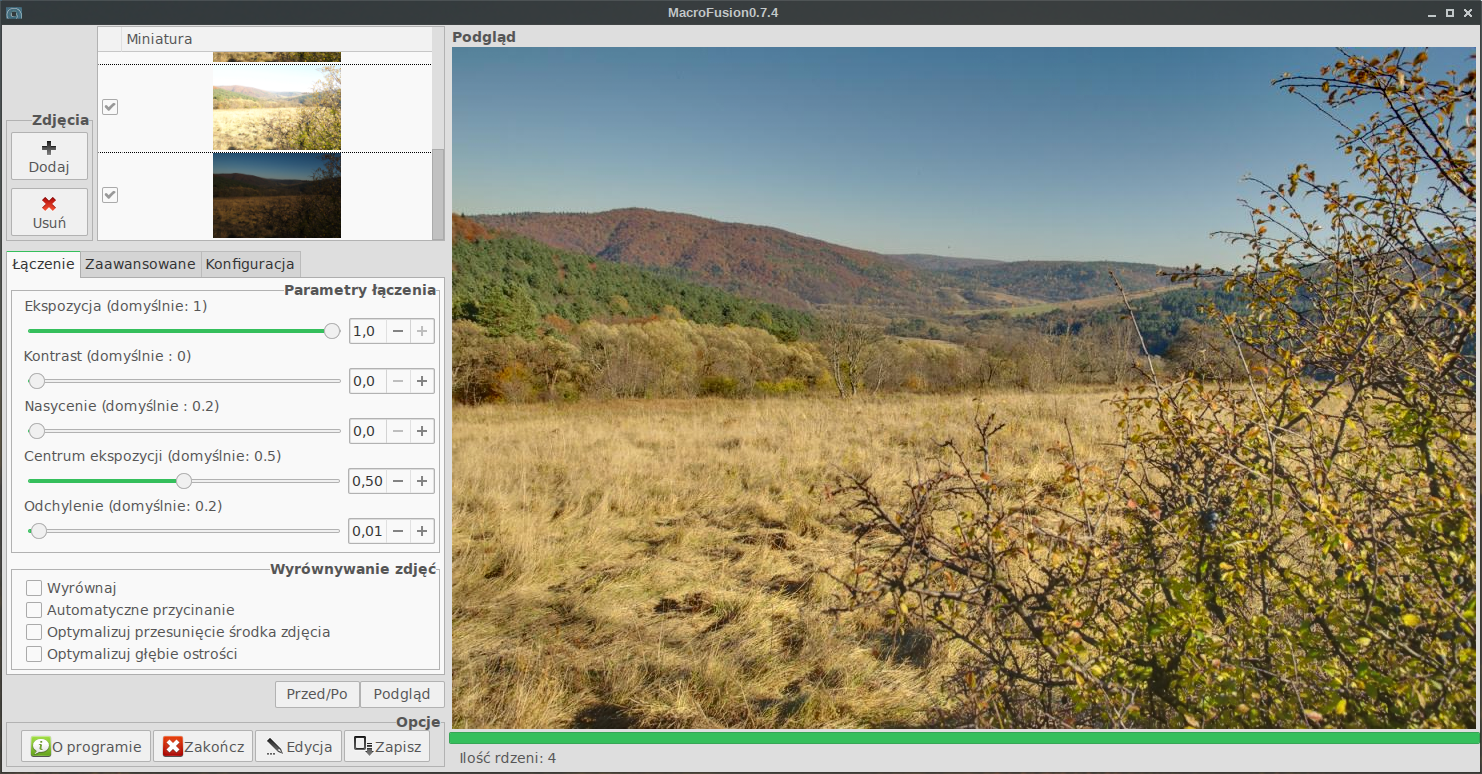Switch to the Łączenie tab
1482x774 pixels.
pos(43,264)
